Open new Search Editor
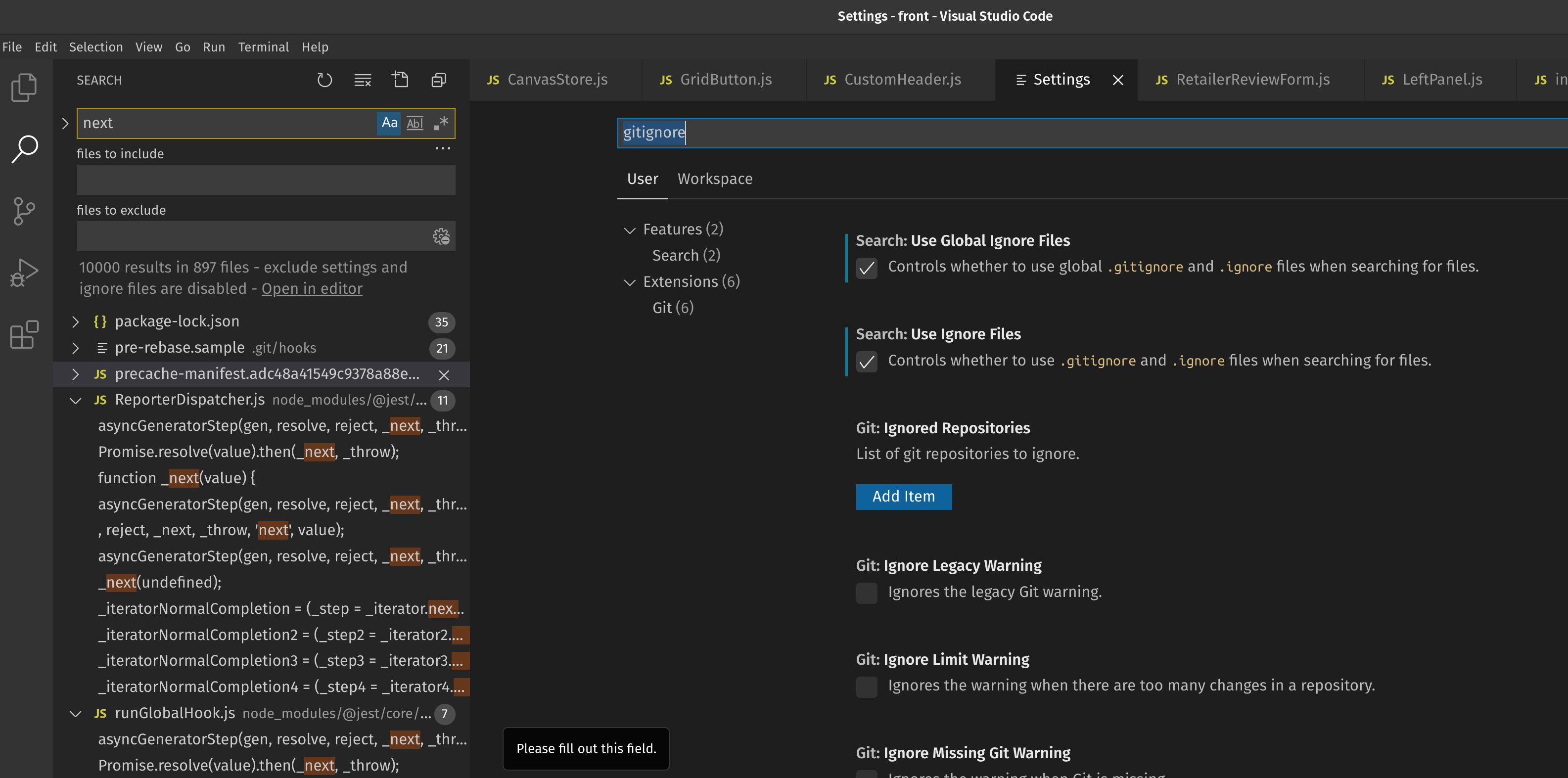 [x=400, y=80]
